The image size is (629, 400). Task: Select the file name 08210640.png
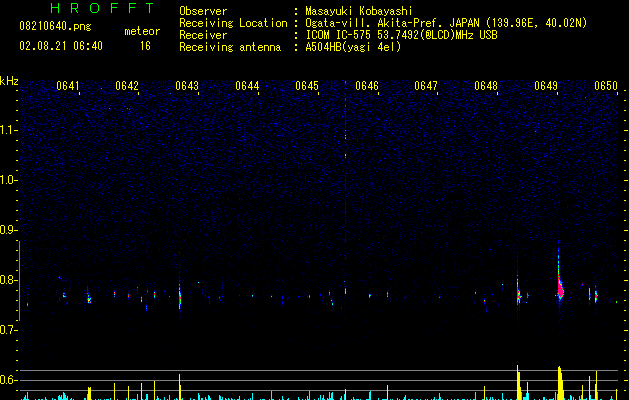click(x=55, y=27)
